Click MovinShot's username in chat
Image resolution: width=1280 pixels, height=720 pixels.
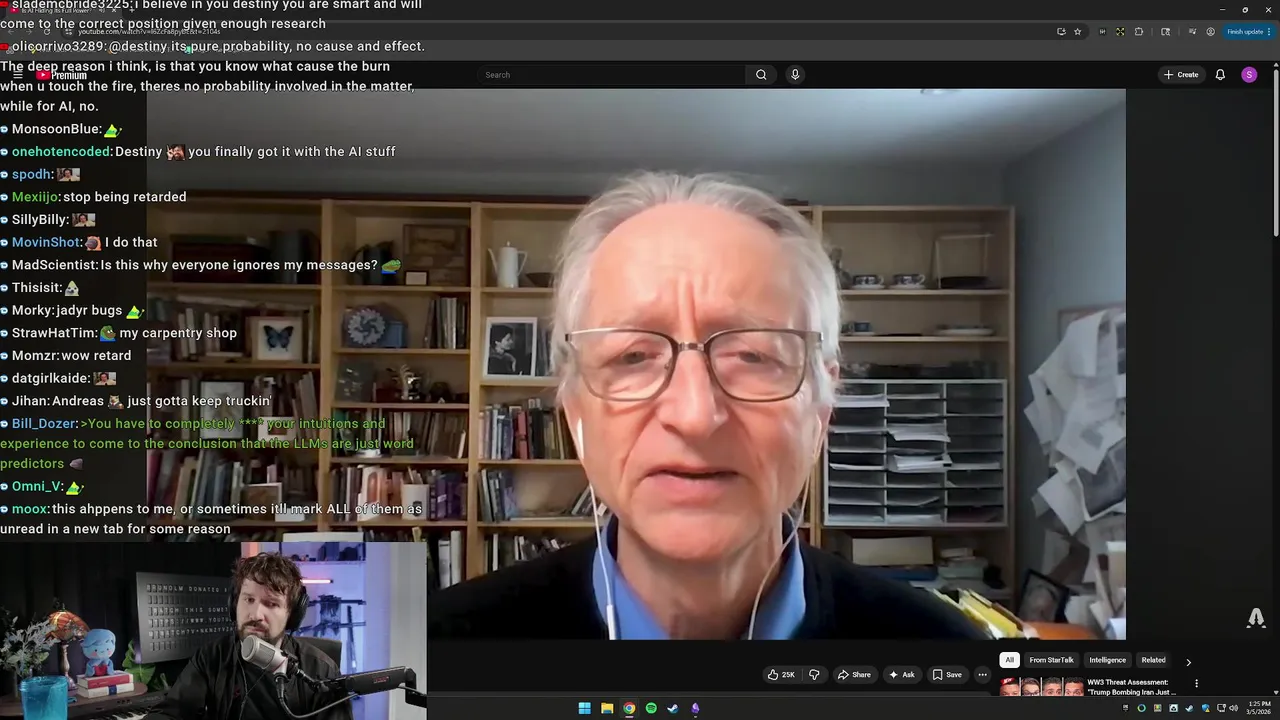point(46,242)
